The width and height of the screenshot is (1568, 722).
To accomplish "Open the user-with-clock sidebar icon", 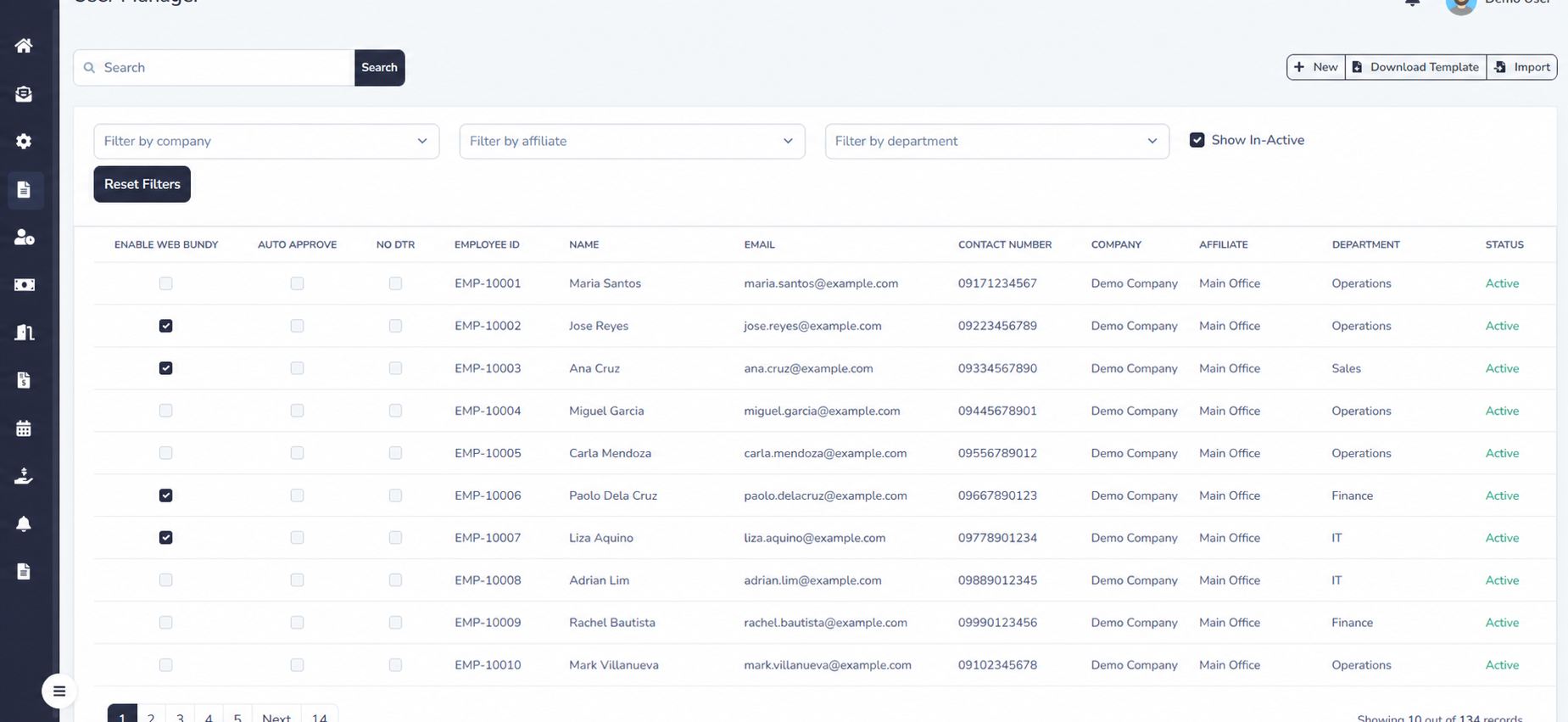I will point(24,238).
